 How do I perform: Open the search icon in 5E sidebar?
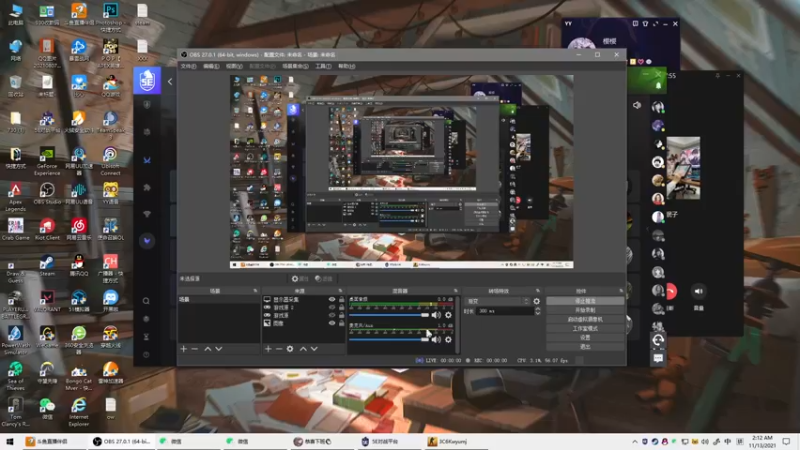click(146, 301)
